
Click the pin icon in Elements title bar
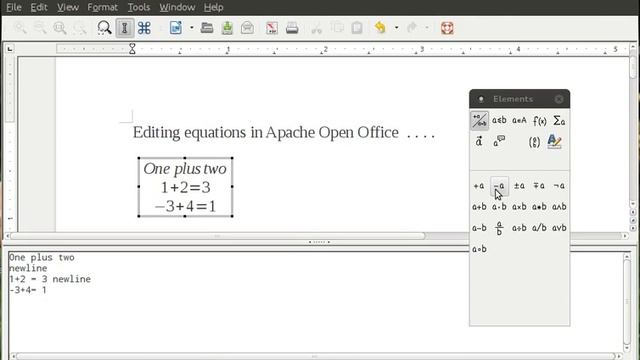481,99
